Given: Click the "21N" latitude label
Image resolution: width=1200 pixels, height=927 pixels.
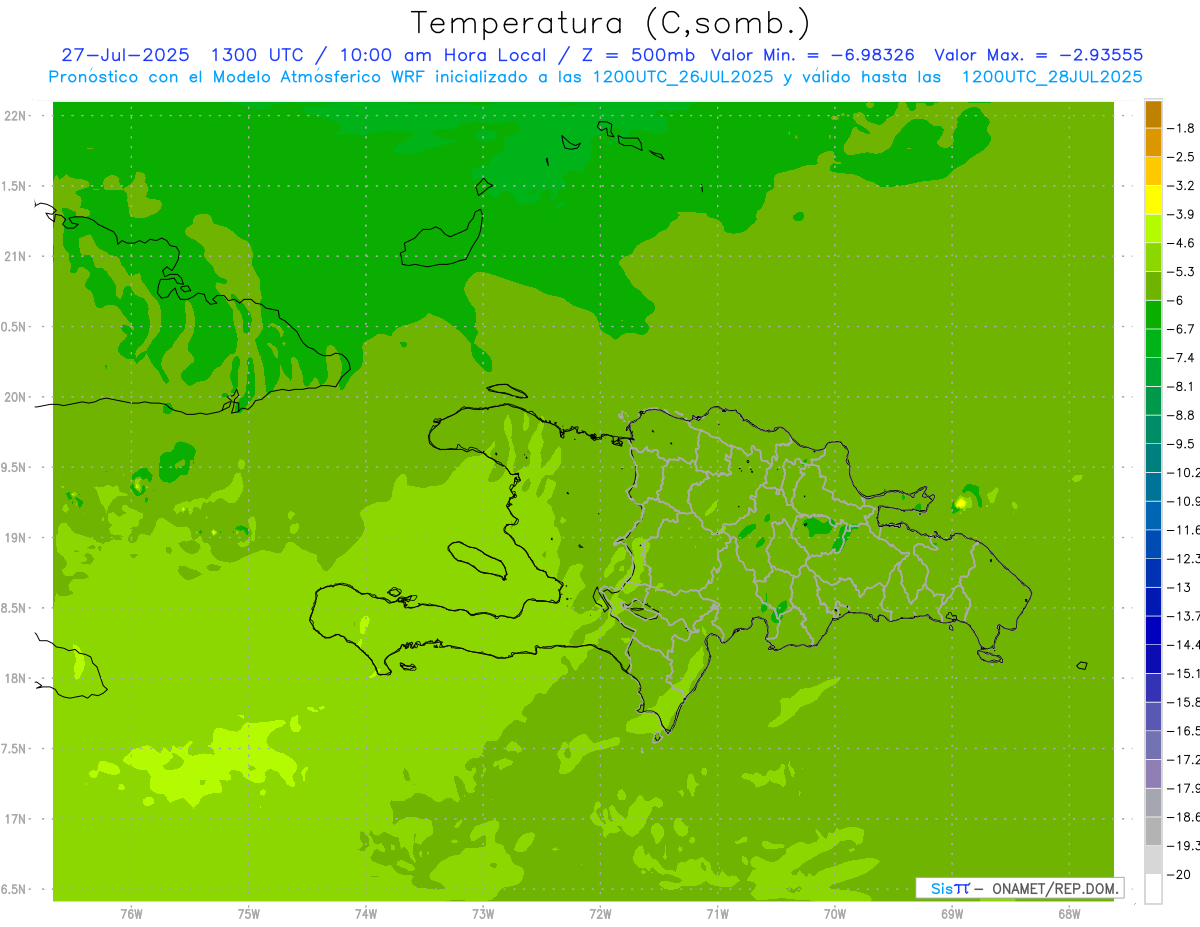Looking at the screenshot, I should (16, 256).
